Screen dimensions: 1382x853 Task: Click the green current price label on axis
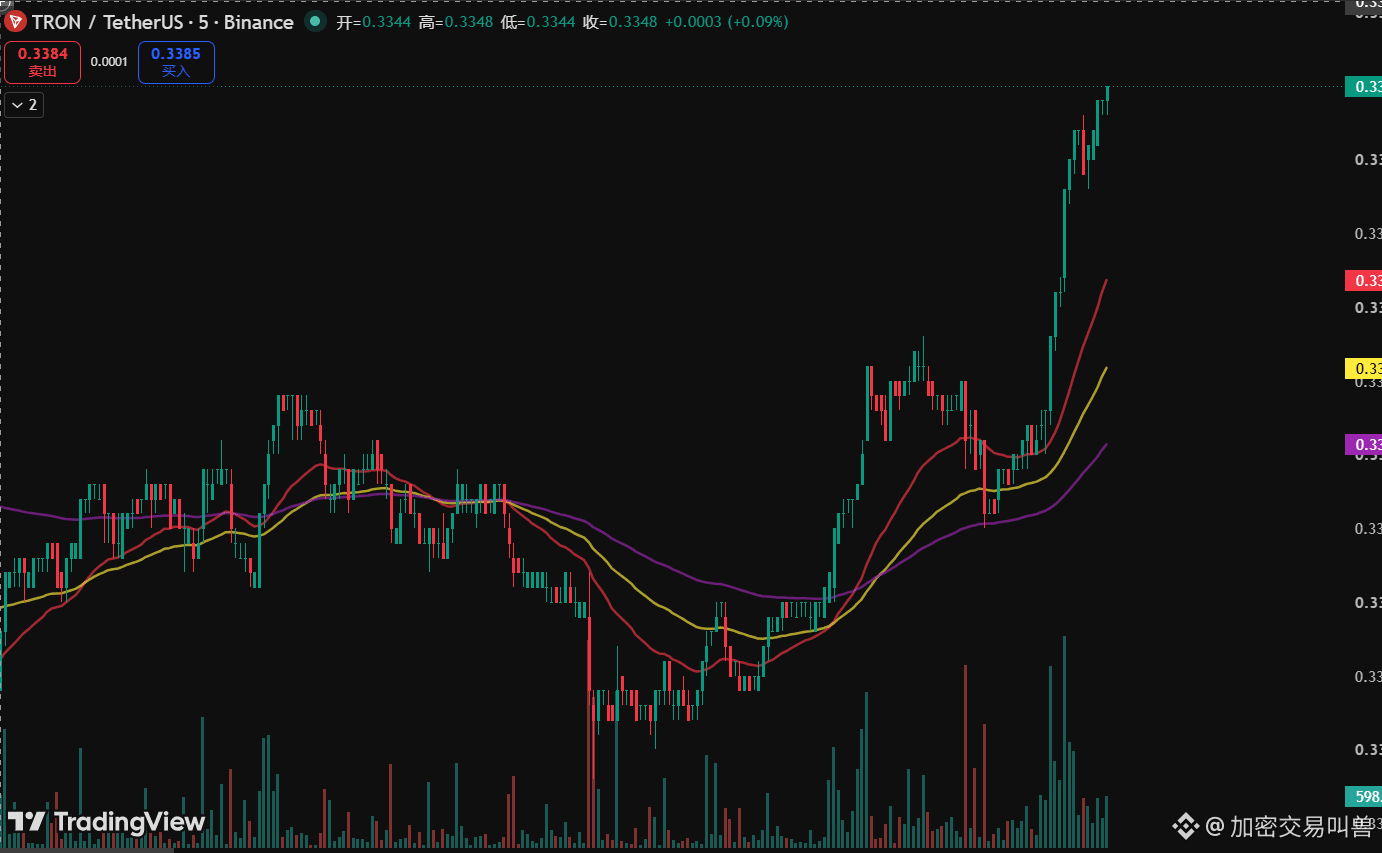pos(1364,87)
